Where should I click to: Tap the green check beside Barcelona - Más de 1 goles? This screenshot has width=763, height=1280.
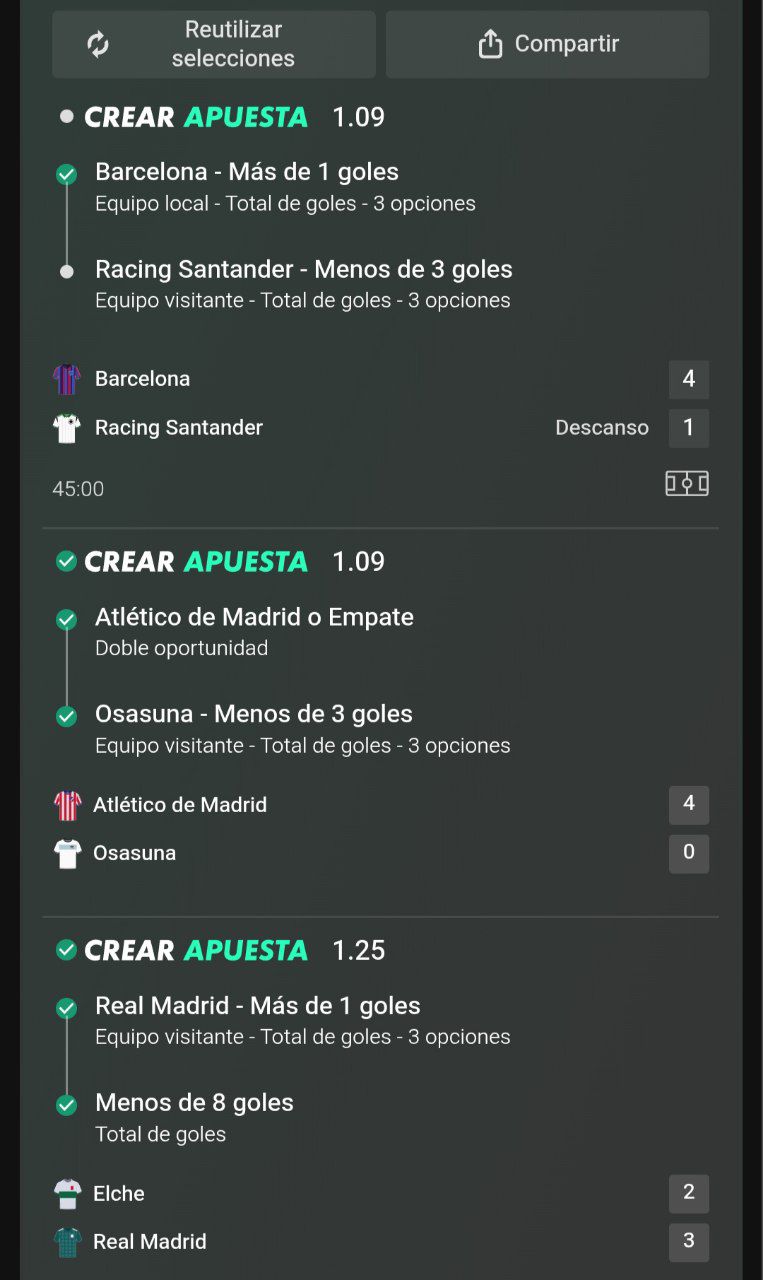click(x=66, y=175)
